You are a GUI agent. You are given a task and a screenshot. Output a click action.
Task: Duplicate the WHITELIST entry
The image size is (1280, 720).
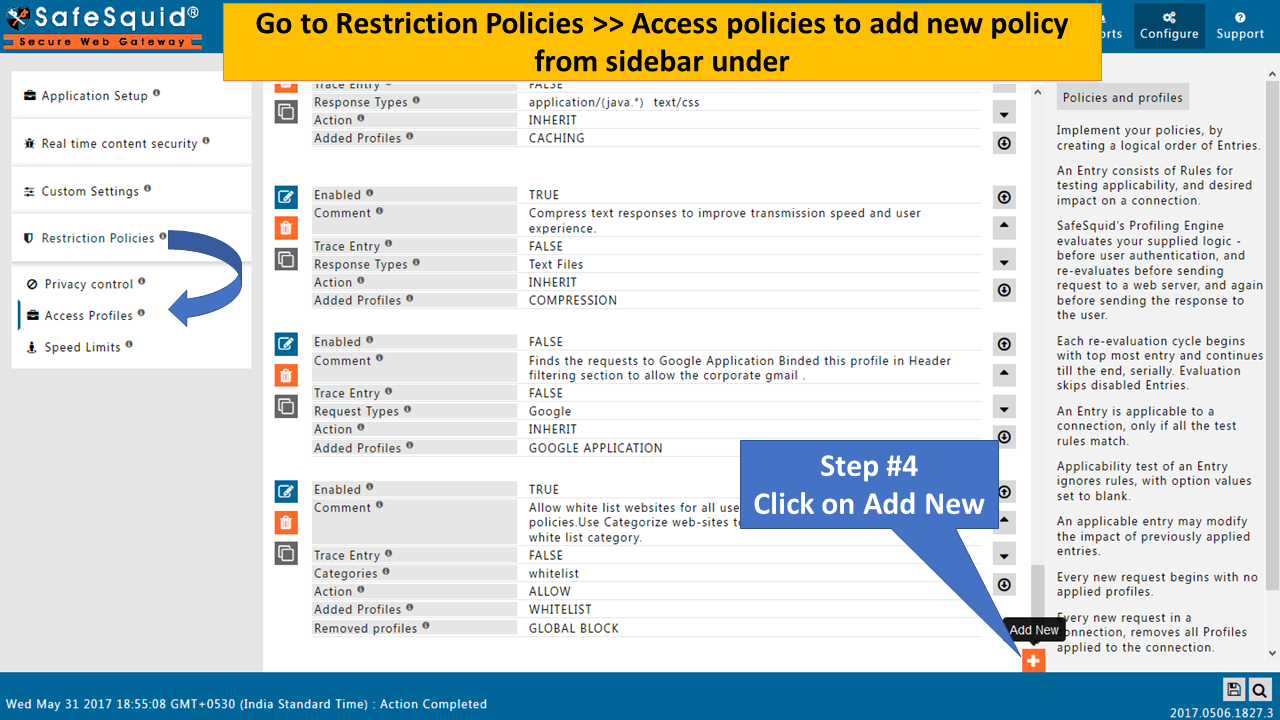[x=286, y=553]
